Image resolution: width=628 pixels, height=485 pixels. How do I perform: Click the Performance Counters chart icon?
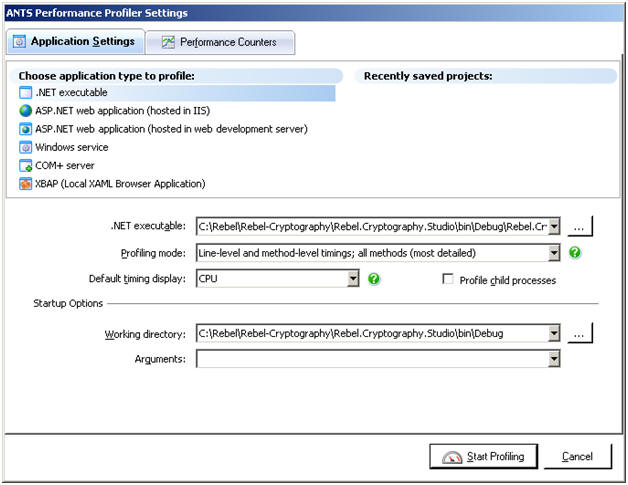point(168,42)
